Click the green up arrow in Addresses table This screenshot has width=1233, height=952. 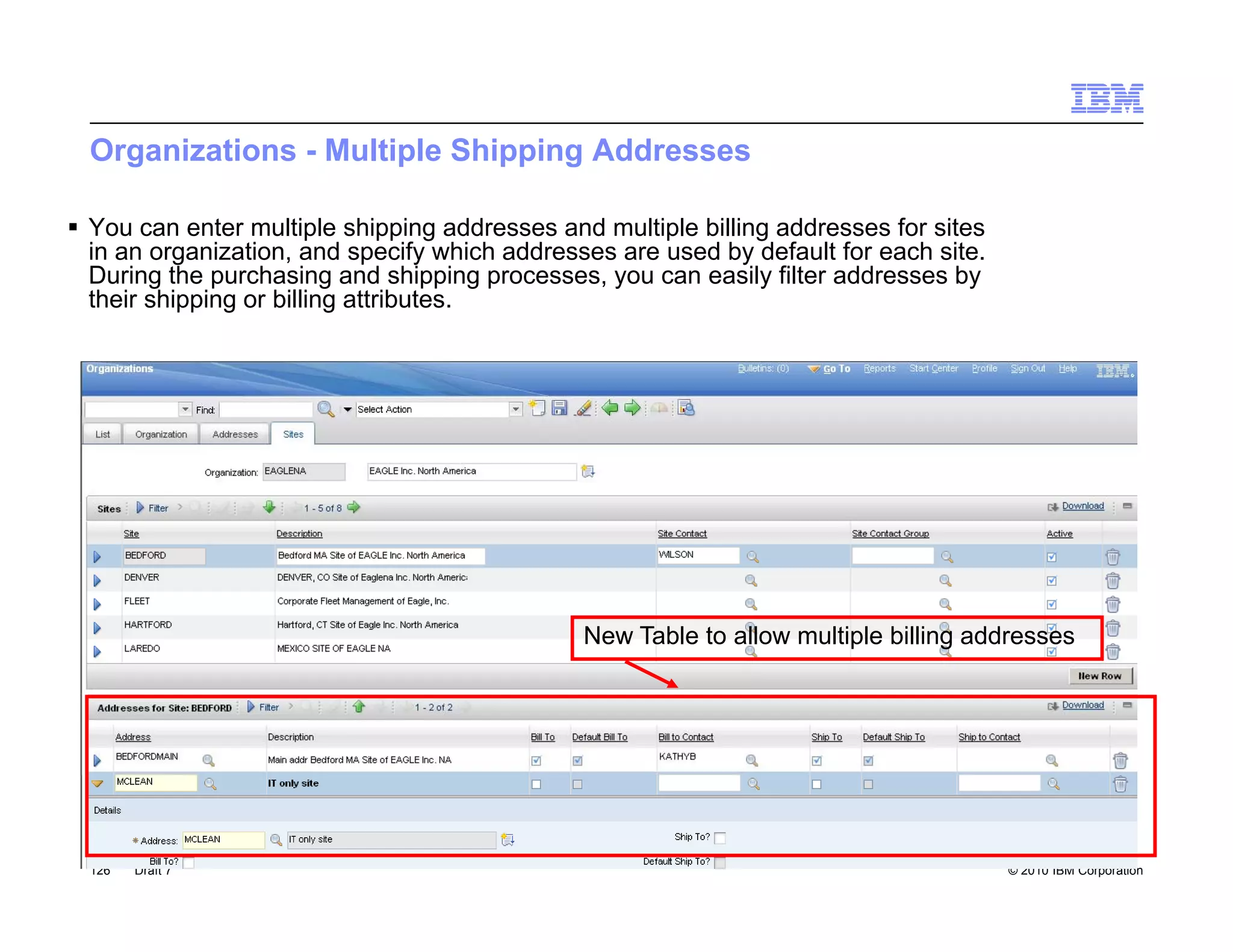359,706
